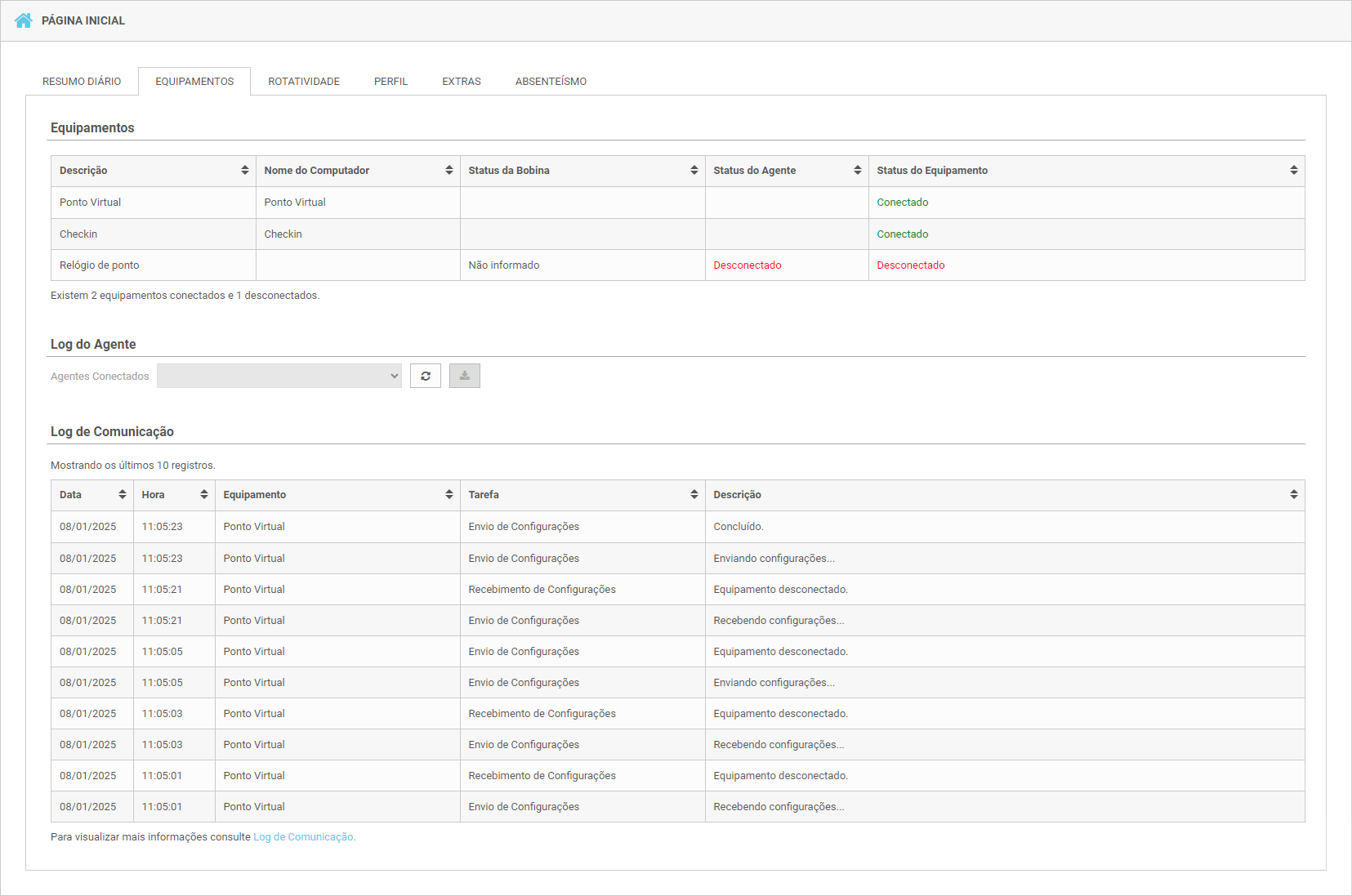Refresh the connected agents list
The image size is (1352, 896).
click(425, 376)
